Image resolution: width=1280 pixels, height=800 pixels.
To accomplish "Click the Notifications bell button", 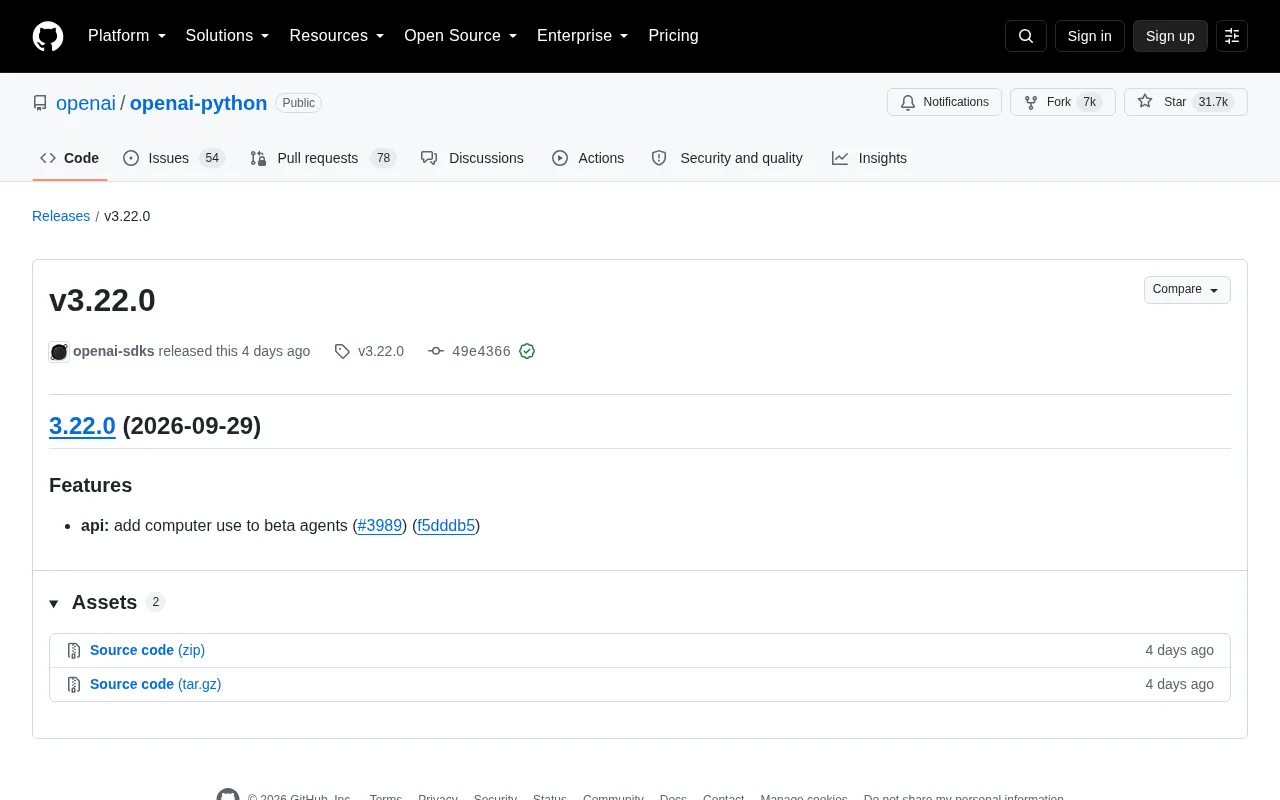I will pos(944,102).
